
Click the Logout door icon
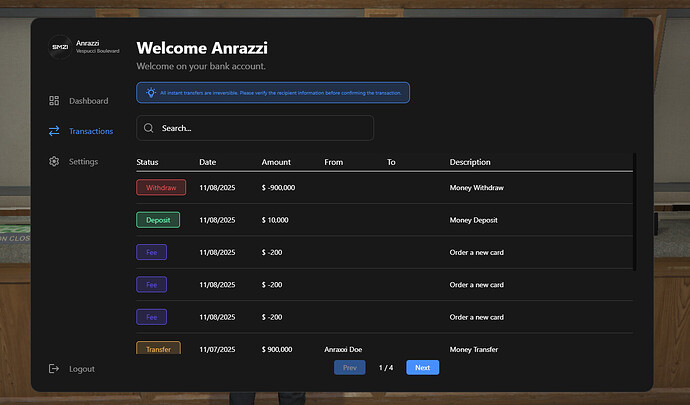pyautogui.click(x=54, y=368)
